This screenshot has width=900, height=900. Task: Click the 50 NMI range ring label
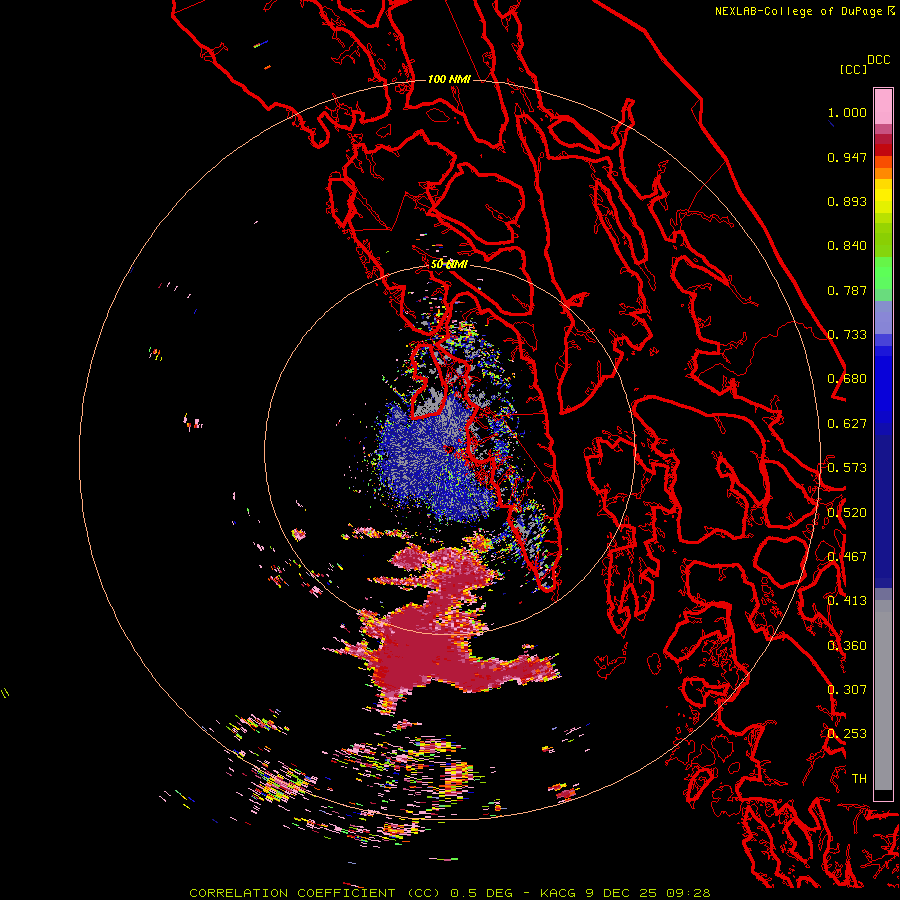(x=449, y=264)
